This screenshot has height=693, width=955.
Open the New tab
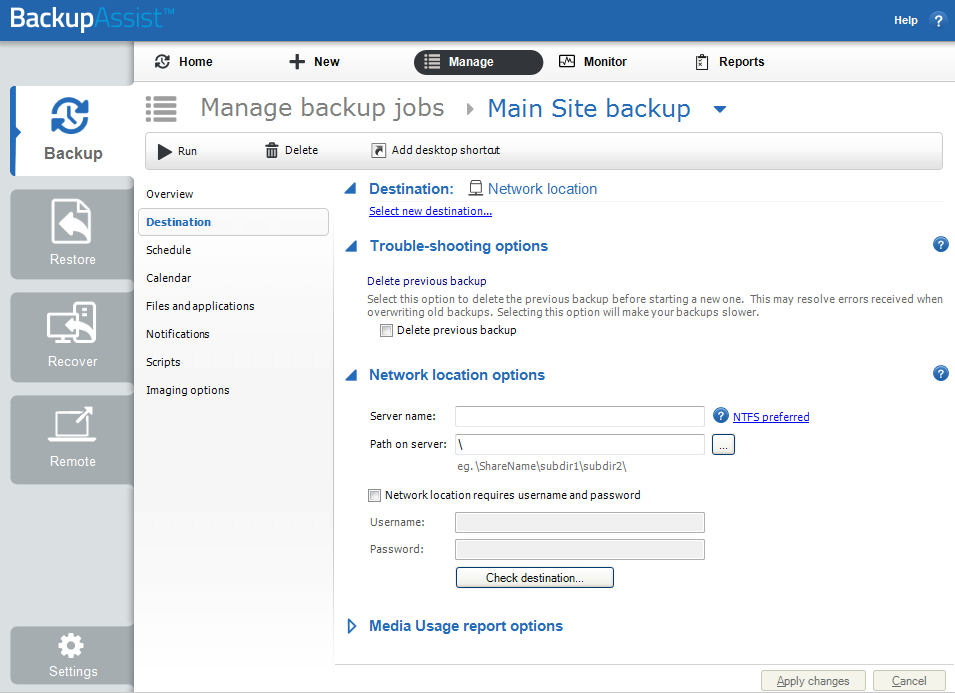pyautogui.click(x=314, y=62)
